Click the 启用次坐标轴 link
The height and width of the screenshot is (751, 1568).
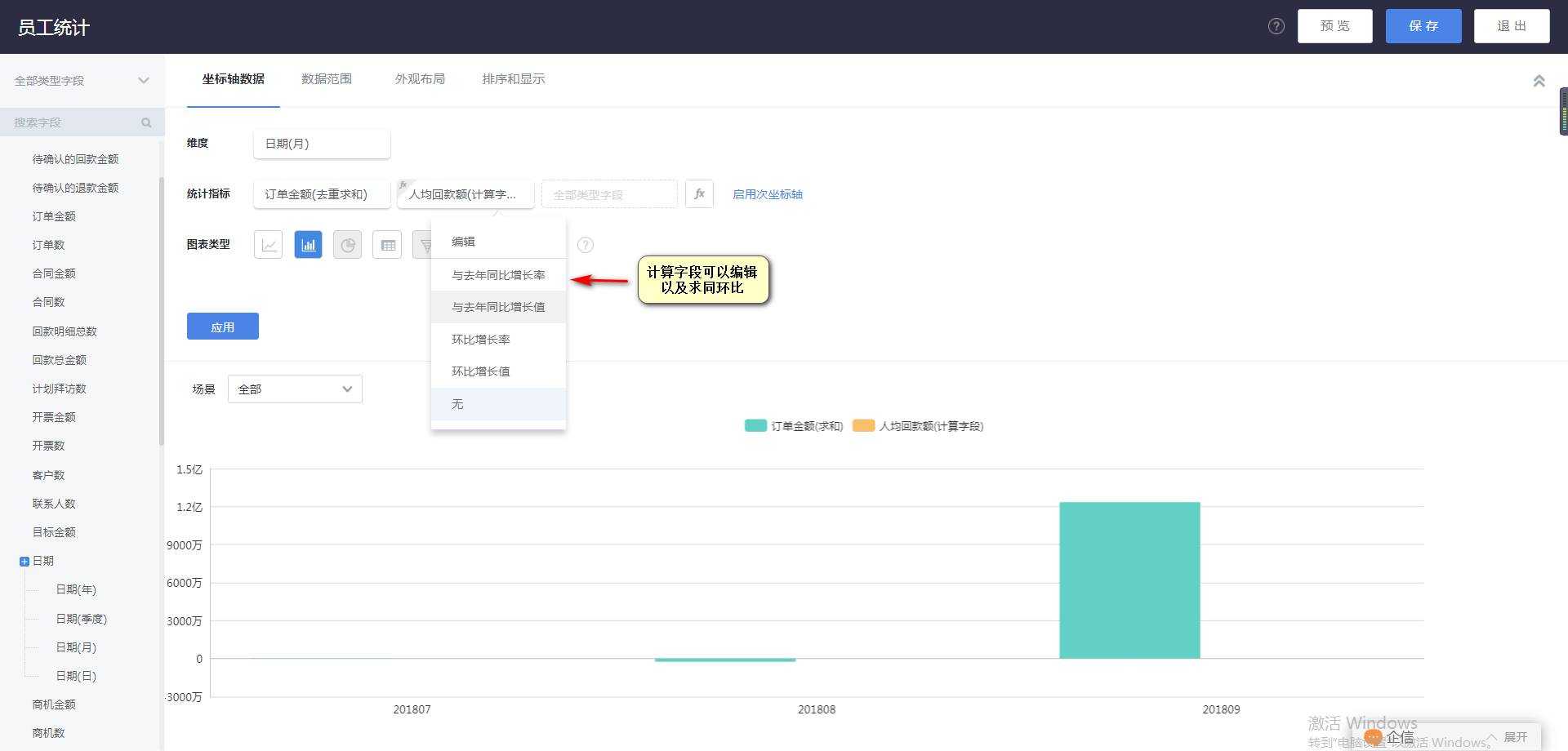[768, 194]
